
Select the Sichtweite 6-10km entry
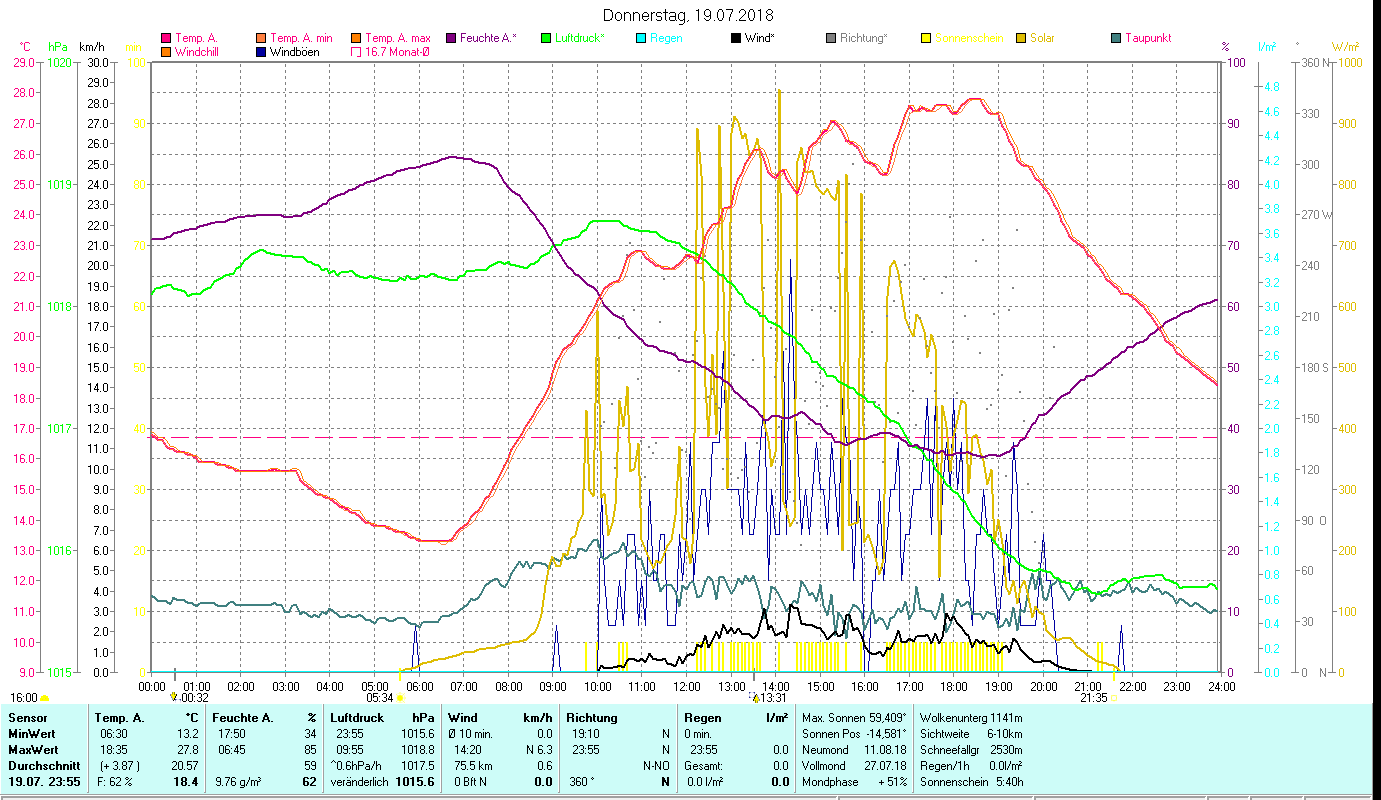click(971, 734)
